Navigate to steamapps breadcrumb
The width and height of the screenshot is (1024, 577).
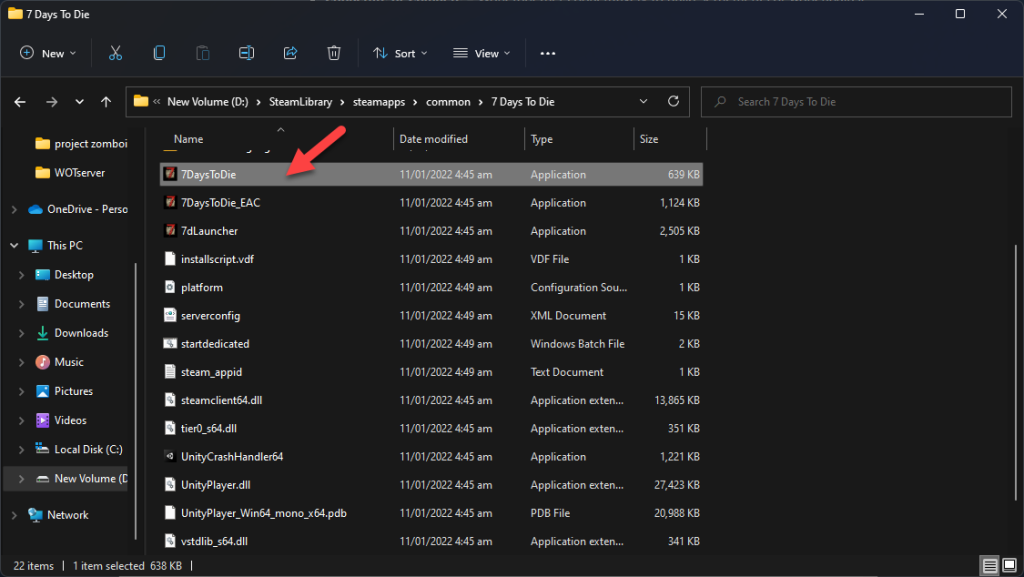(379, 102)
